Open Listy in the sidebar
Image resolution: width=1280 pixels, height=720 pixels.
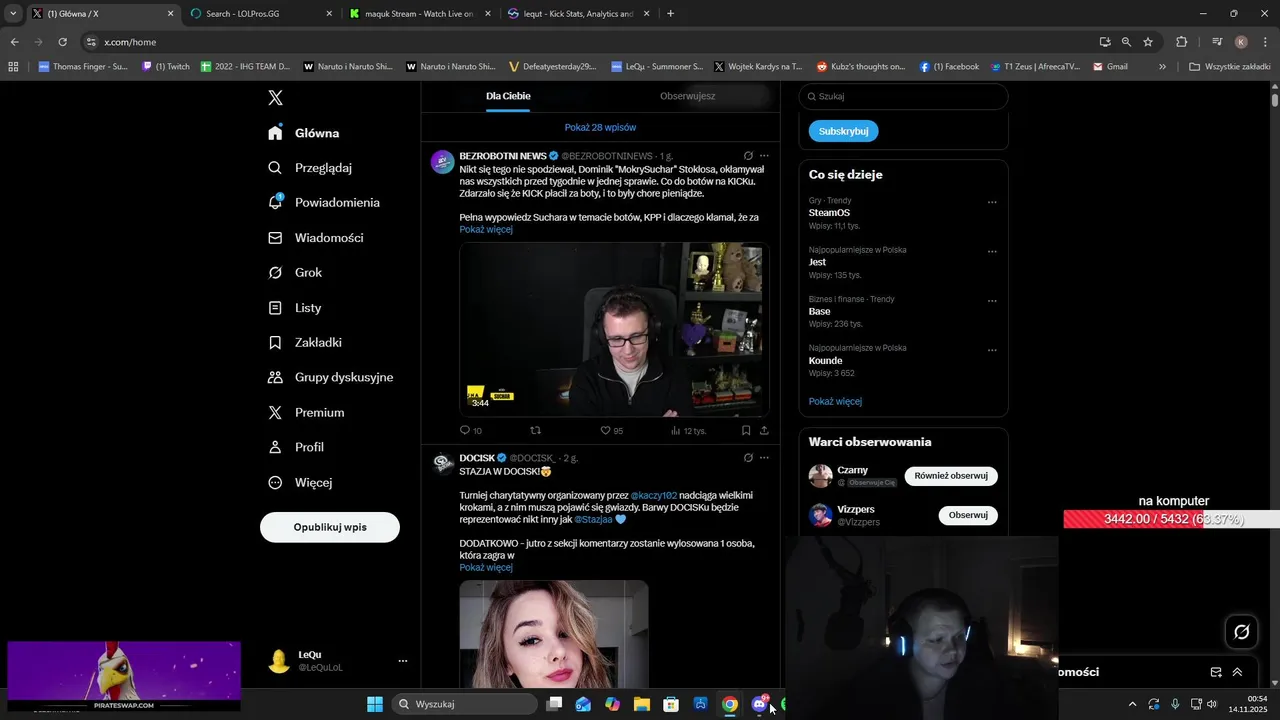(295, 308)
